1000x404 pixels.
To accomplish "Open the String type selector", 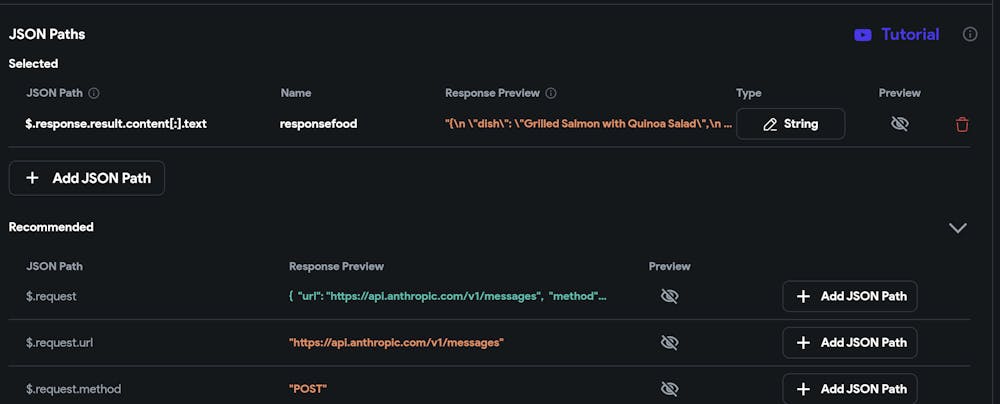I will point(790,124).
